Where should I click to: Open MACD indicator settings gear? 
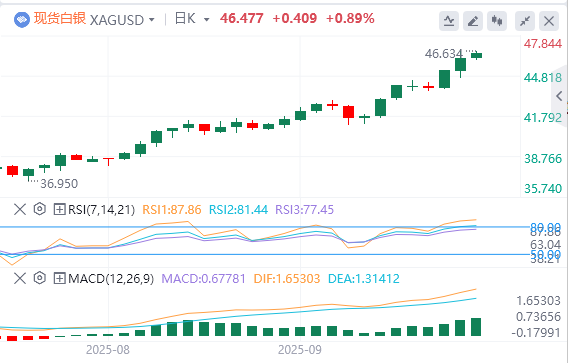pyautogui.click(x=39, y=278)
